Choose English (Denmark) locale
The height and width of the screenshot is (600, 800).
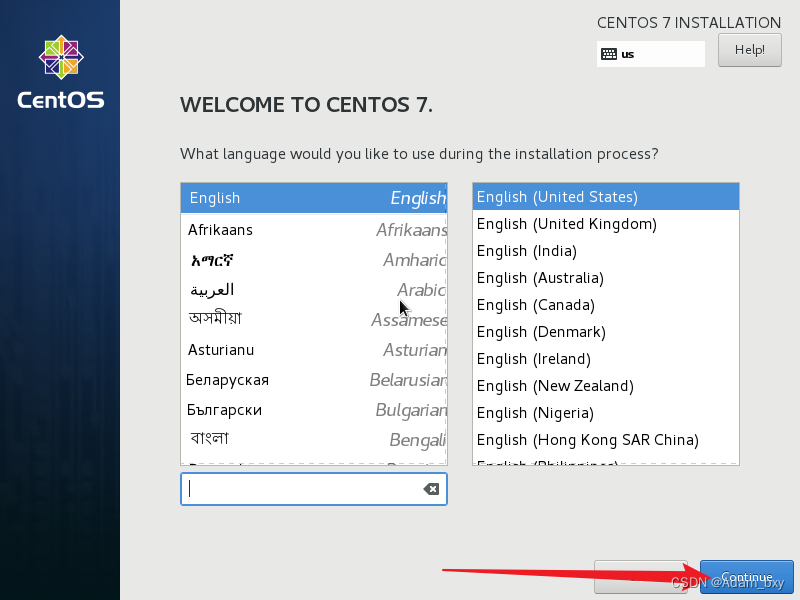pos(606,332)
